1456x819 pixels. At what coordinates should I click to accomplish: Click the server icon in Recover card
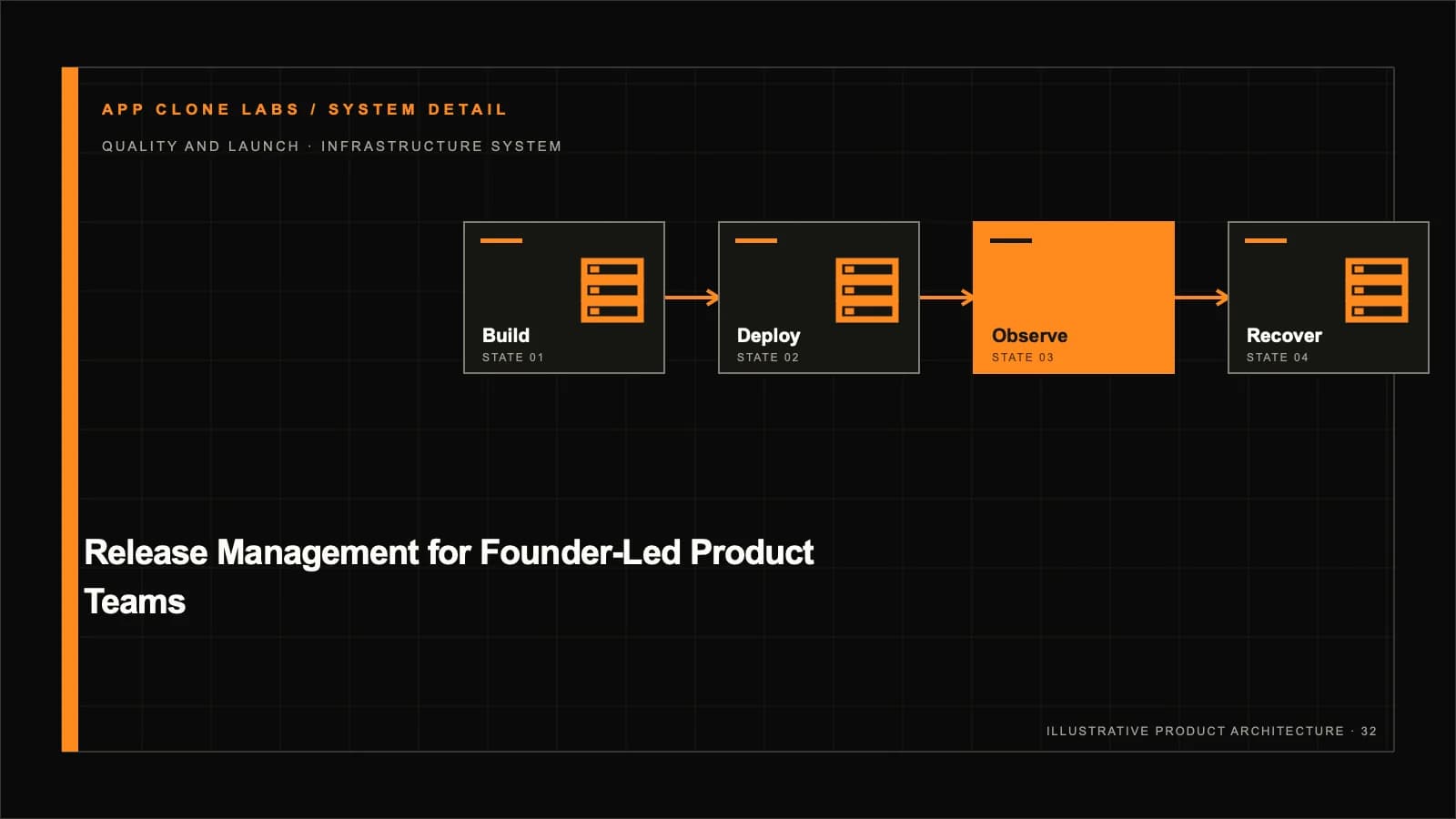click(x=1377, y=290)
